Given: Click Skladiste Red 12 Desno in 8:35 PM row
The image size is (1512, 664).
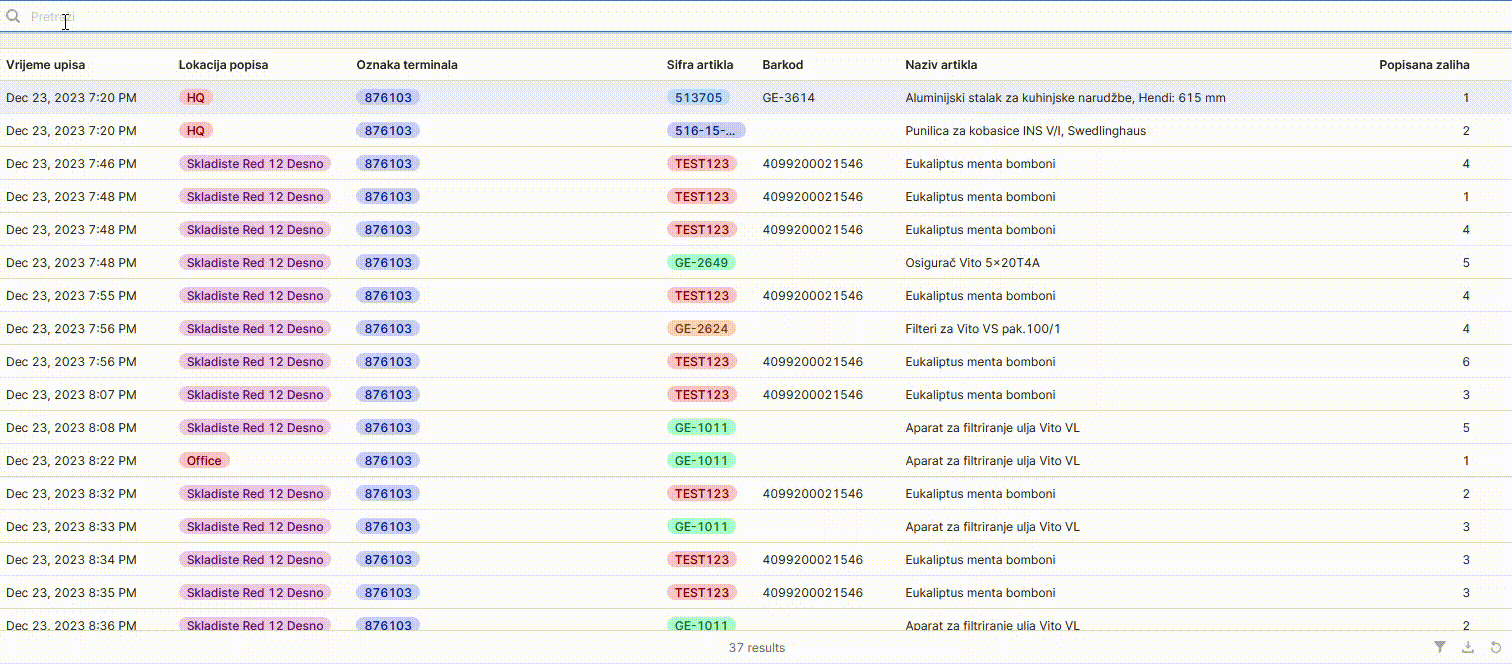Looking at the screenshot, I should coord(255,593).
